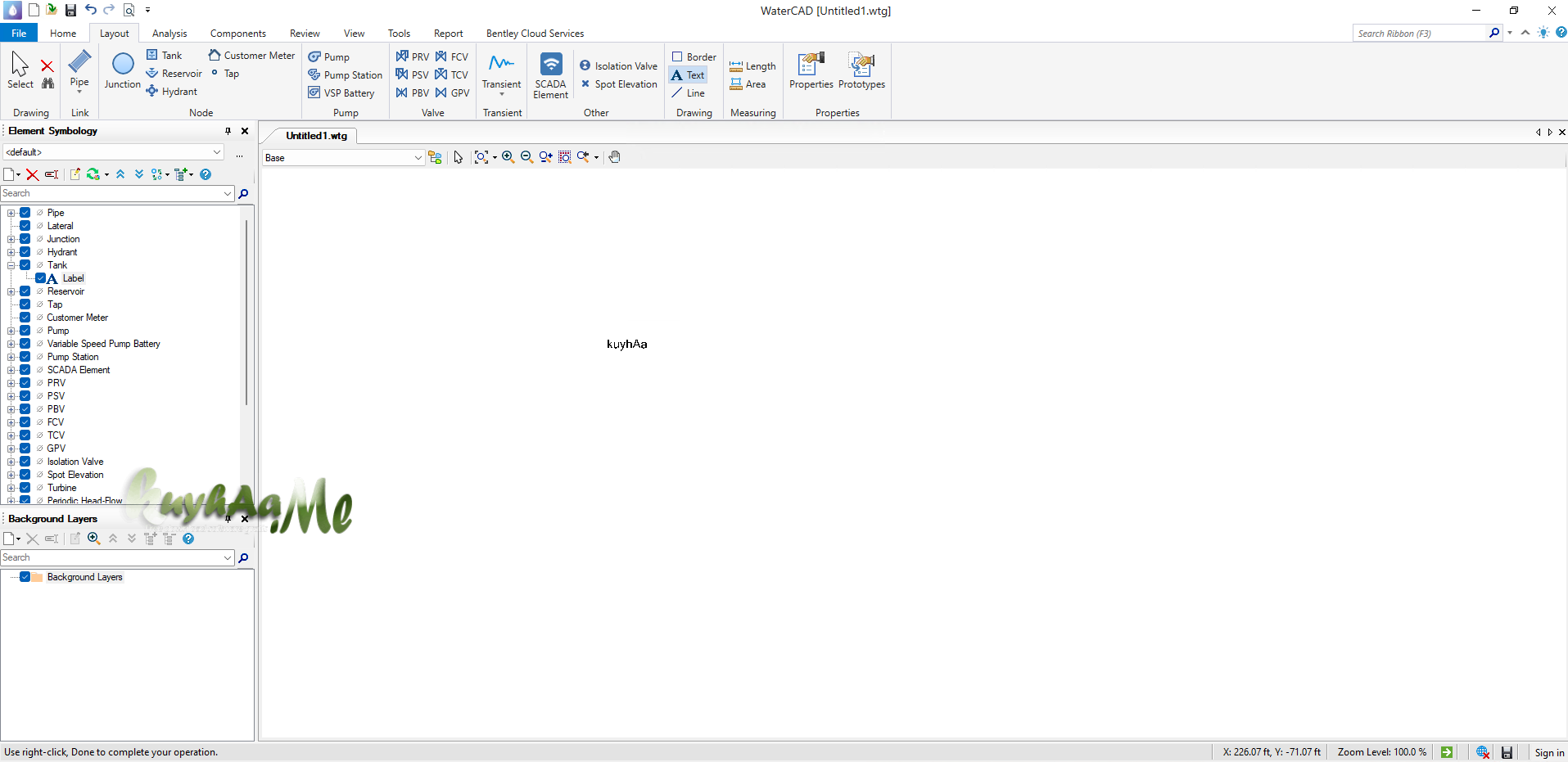Image resolution: width=1568 pixels, height=762 pixels.
Task: Pick the TCV valve tool
Action: click(452, 74)
